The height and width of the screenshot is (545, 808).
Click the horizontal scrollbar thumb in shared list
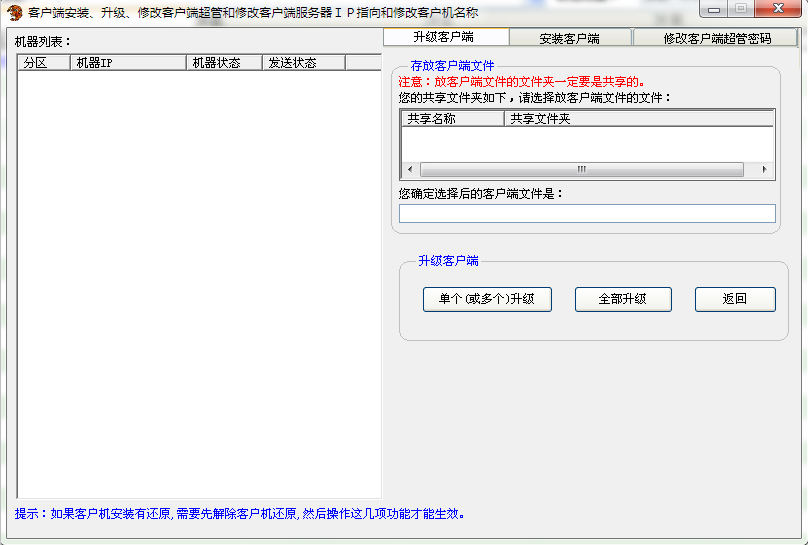[x=581, y=170]
